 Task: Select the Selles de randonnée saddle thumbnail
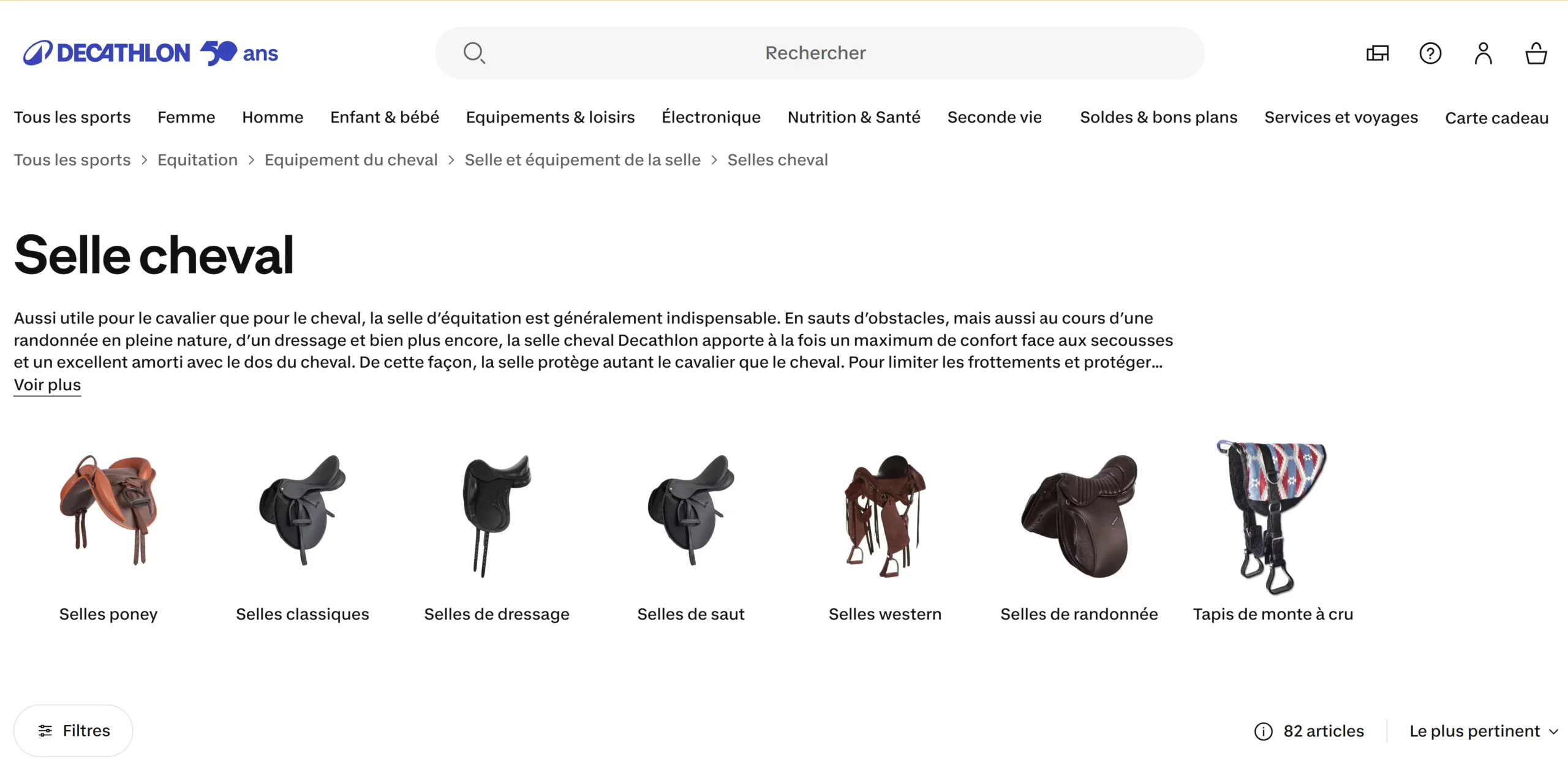click(1079, 516)
